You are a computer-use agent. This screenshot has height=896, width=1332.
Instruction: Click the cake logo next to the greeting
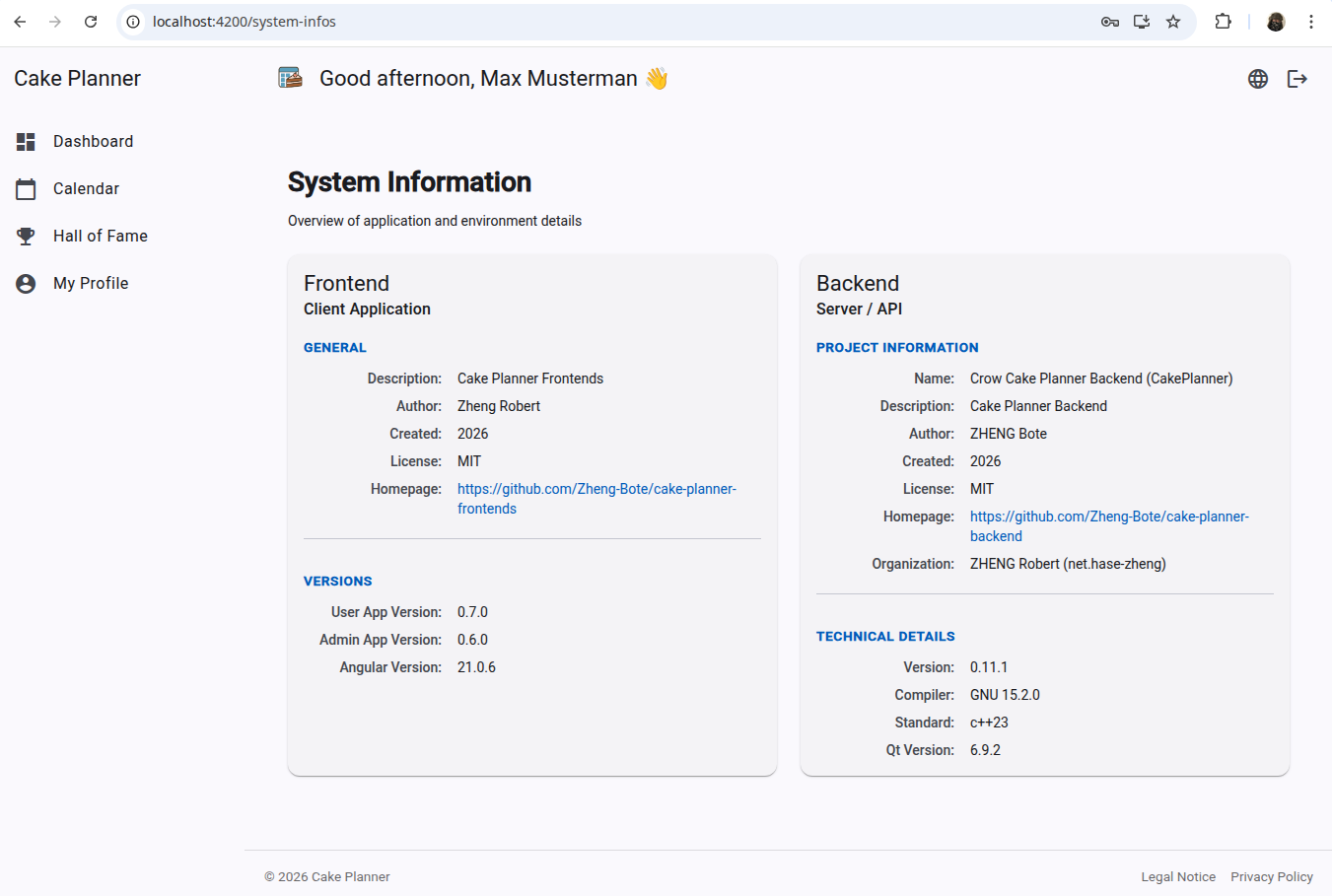point(290,76)
